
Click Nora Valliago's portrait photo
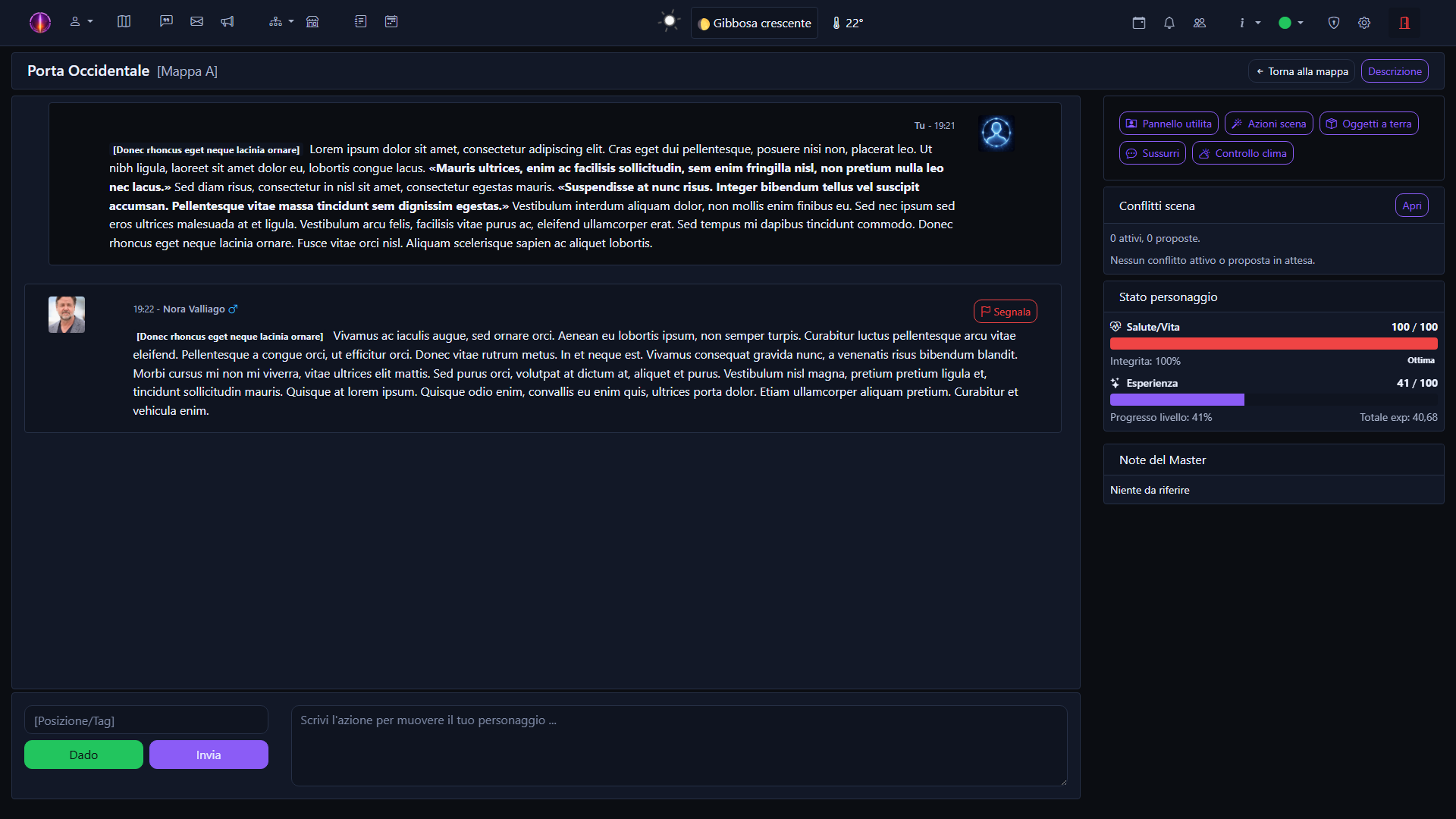(x=67, y=315)
